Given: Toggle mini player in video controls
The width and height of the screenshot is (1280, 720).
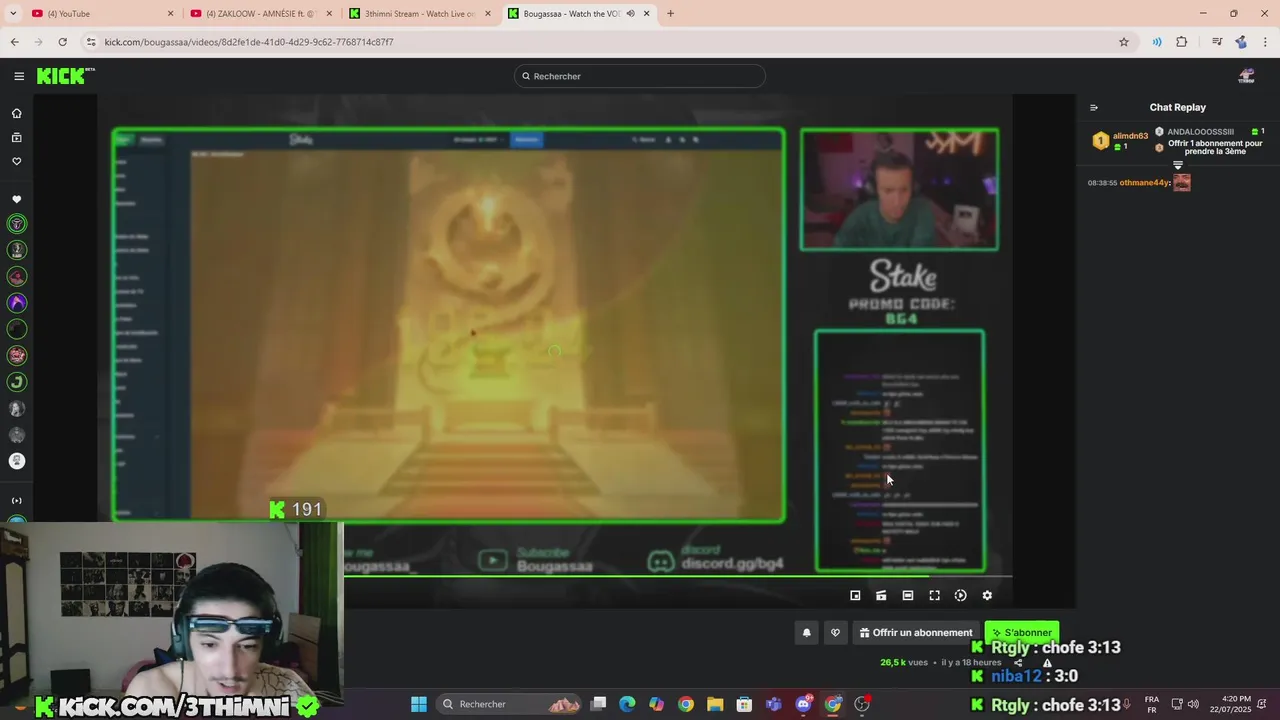Looking at the screenshot, I should (855, 595).
